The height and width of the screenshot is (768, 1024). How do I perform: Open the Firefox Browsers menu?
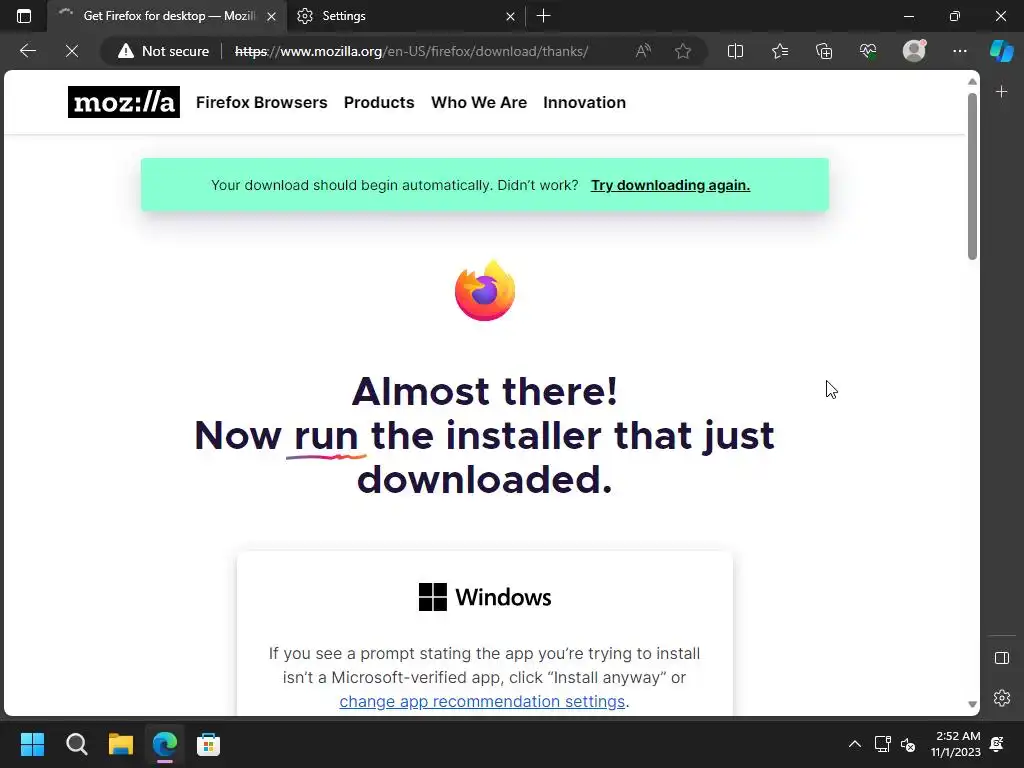click(261, 103)
